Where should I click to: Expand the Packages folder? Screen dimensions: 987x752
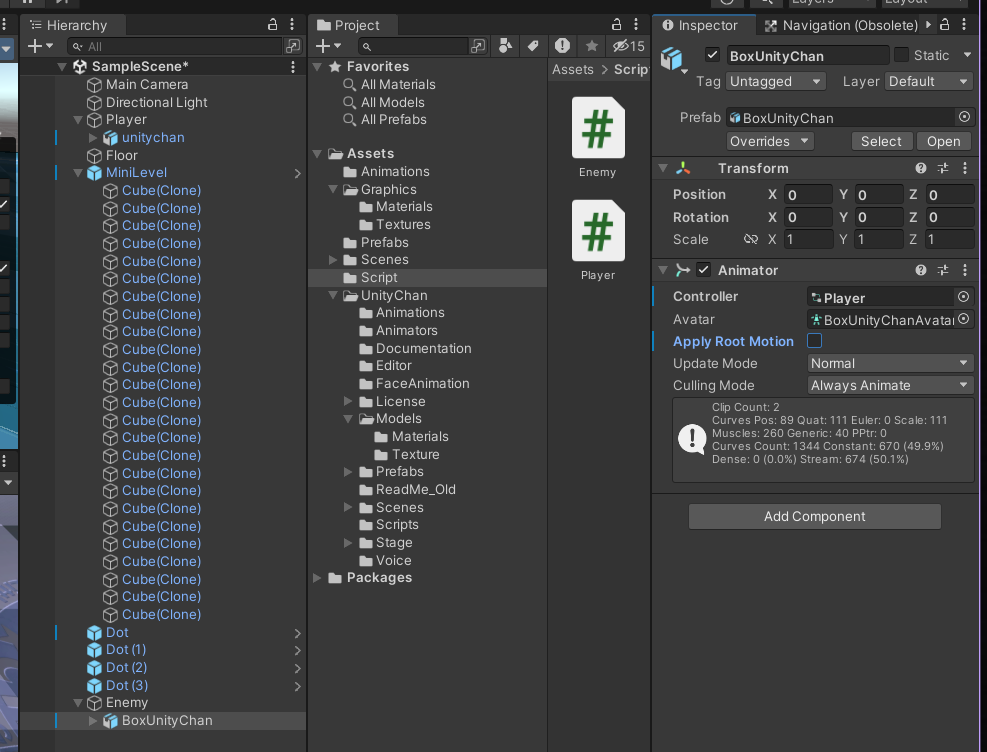(317, 578)
